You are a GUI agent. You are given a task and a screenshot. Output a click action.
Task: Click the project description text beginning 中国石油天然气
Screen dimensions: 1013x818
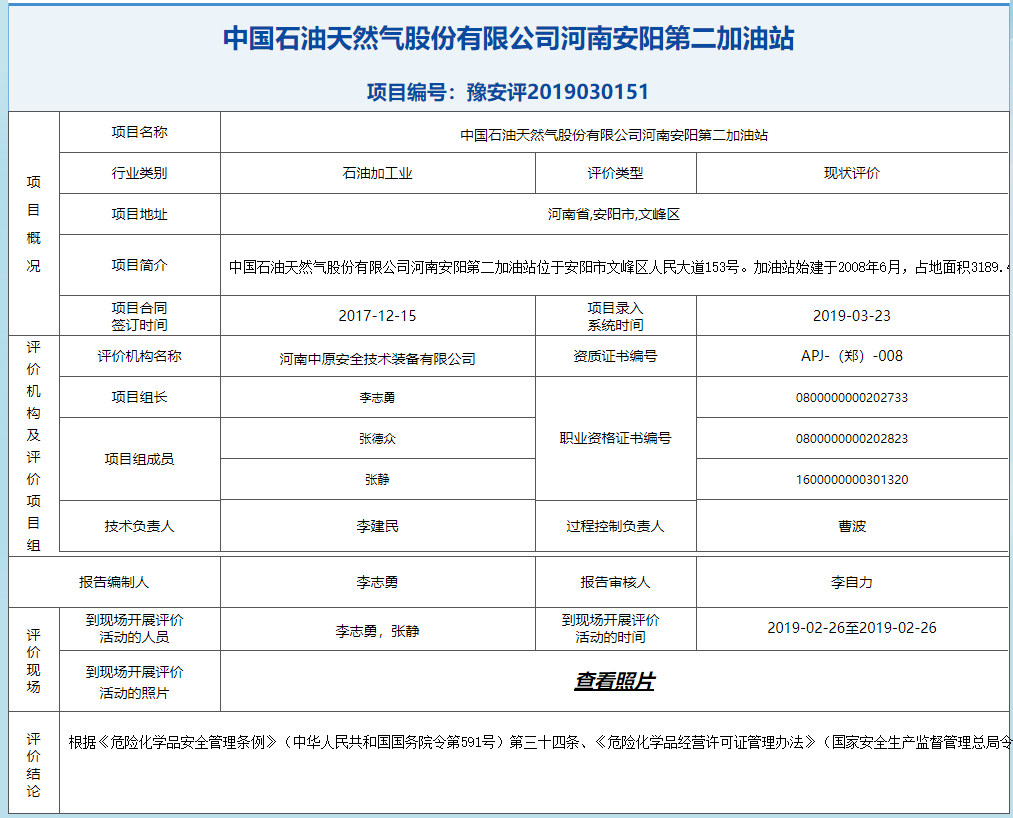[617, 267]
